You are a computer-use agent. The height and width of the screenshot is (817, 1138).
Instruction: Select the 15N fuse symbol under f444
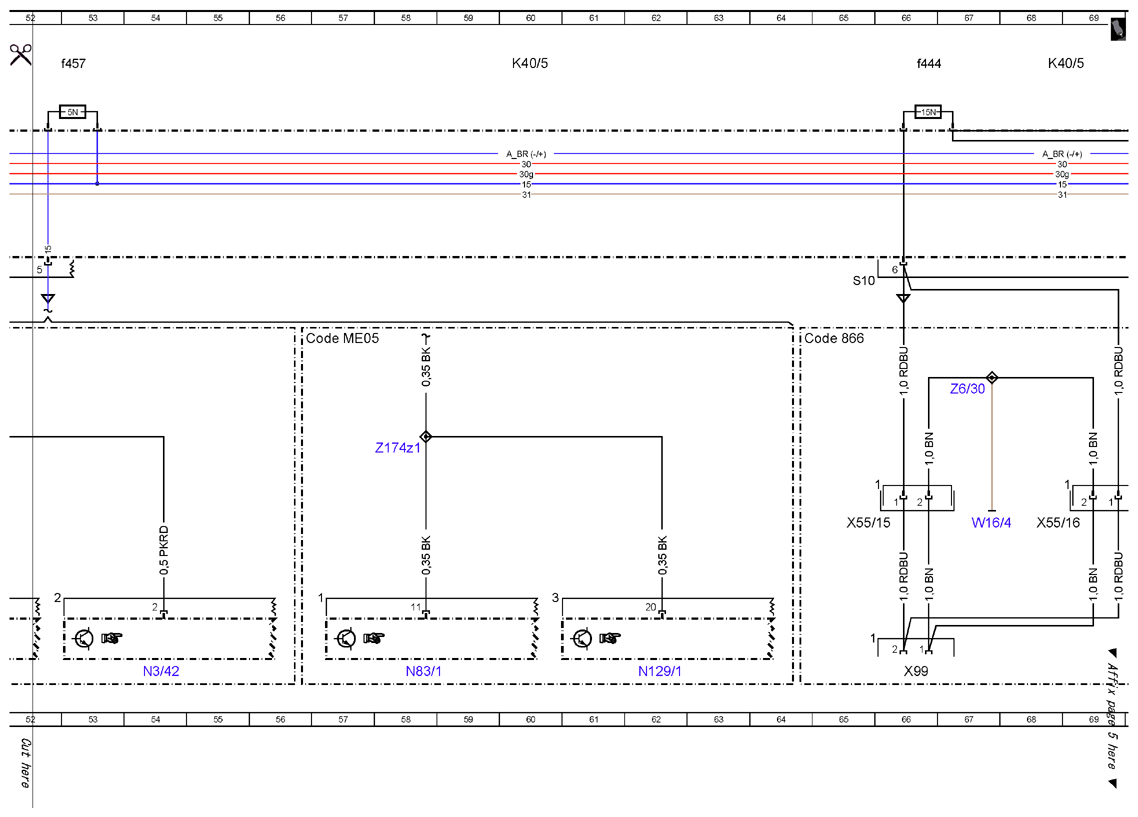click(x=928, y=112)
